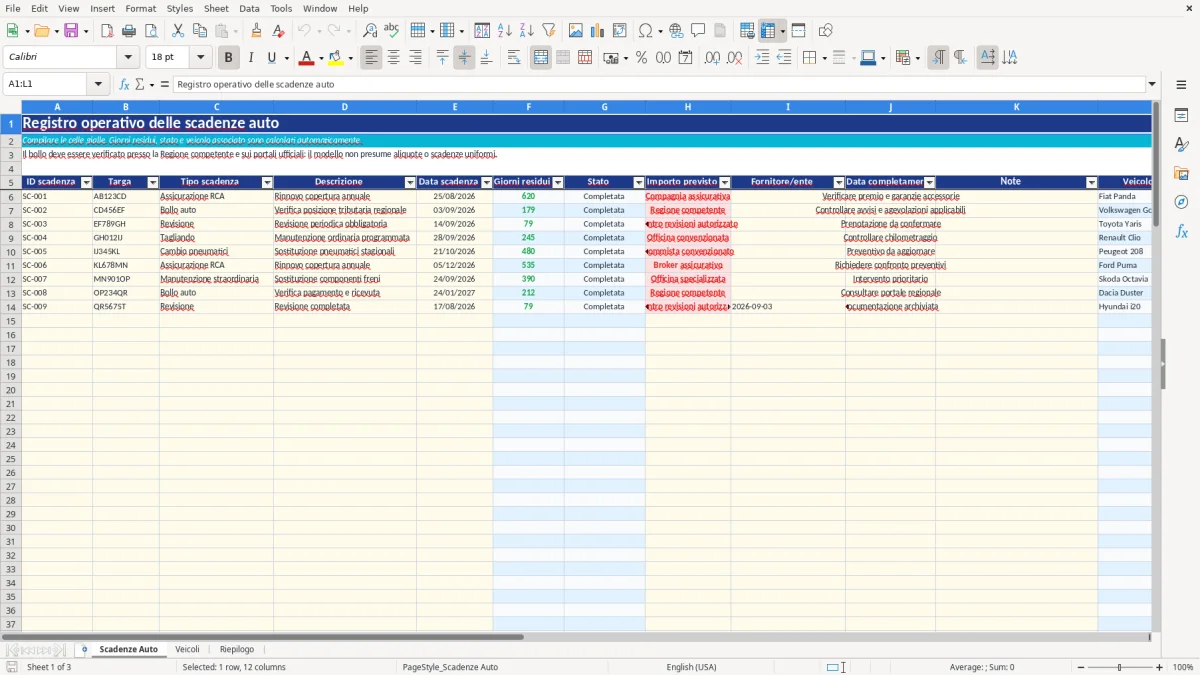Toggle Merge and Center Cells
This screenshot has height=675, width=1200.
(x=541, y=58)
